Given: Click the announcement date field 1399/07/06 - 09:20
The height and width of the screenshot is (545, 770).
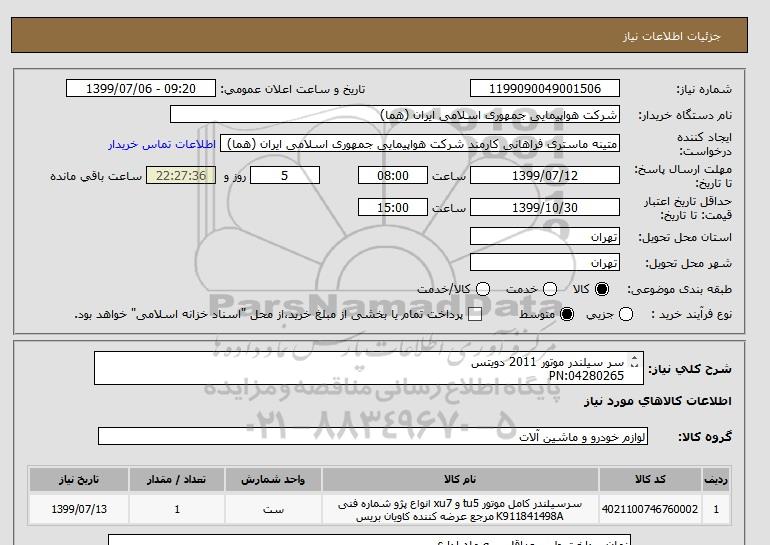Looking at the screenshot, I should pos(141,88).
